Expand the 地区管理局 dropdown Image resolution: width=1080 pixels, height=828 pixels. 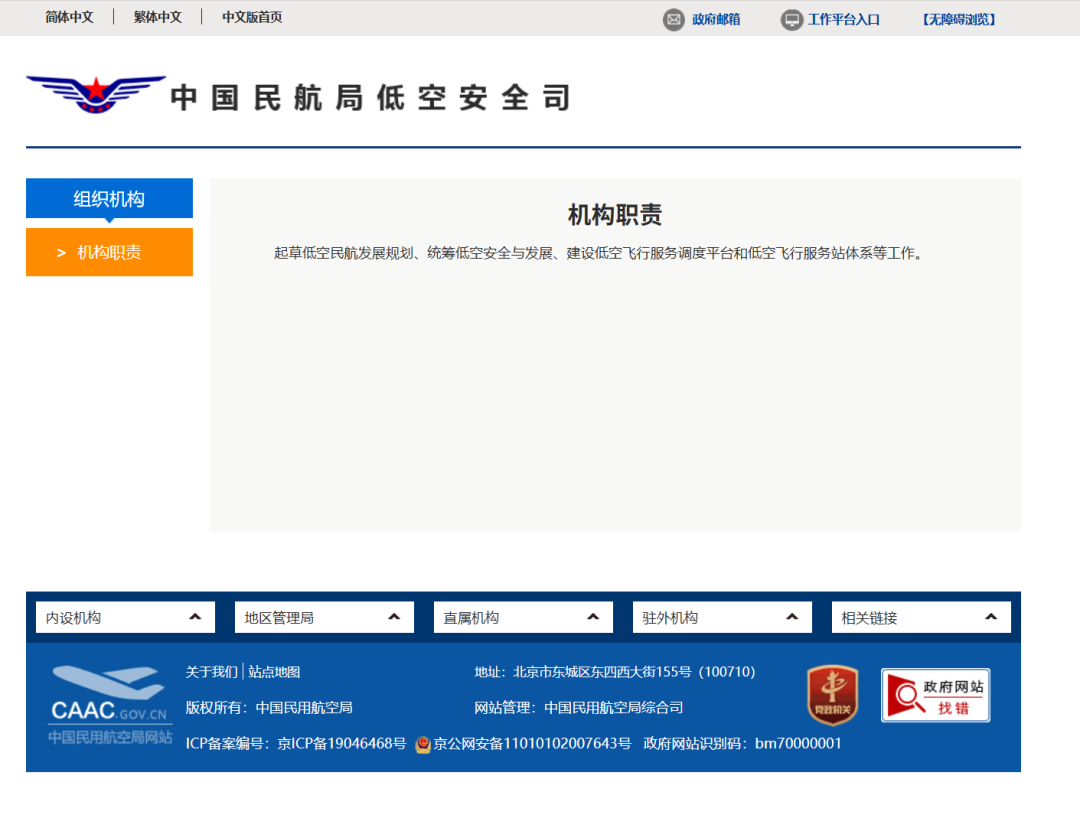(x=324, y=617)
